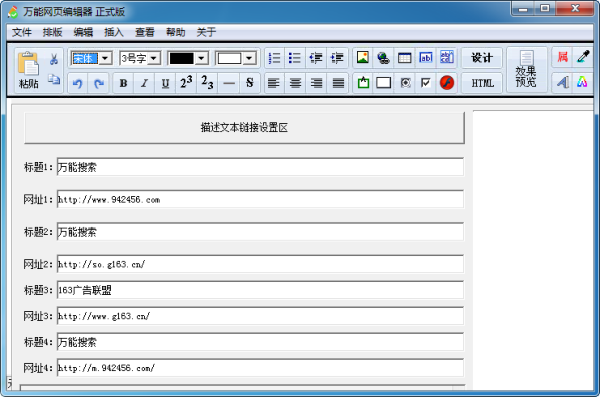The image size is (600, 397).
Task: Toggle italic formatting (I)
Action: click(144, 83)
